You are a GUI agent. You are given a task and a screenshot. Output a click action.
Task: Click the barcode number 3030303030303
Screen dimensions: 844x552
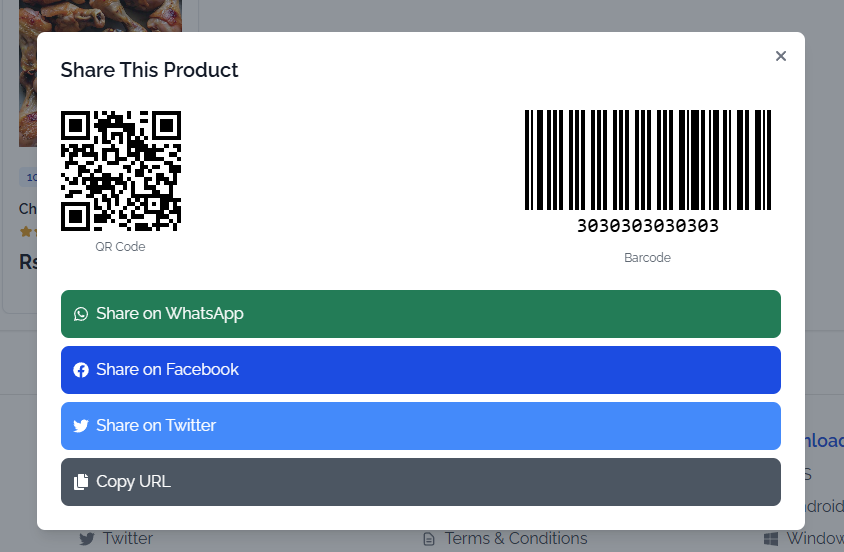tap(648, 225)
